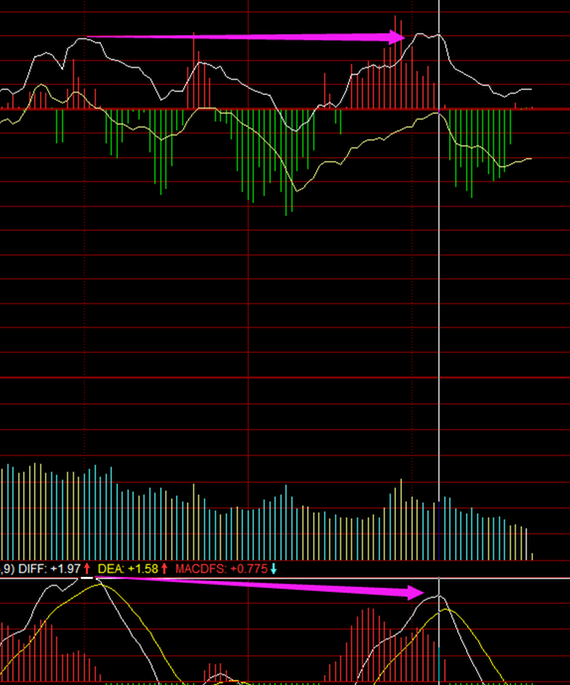
Task: Click the tallest red bar in the upper indicator
Action: pos(395,62)
